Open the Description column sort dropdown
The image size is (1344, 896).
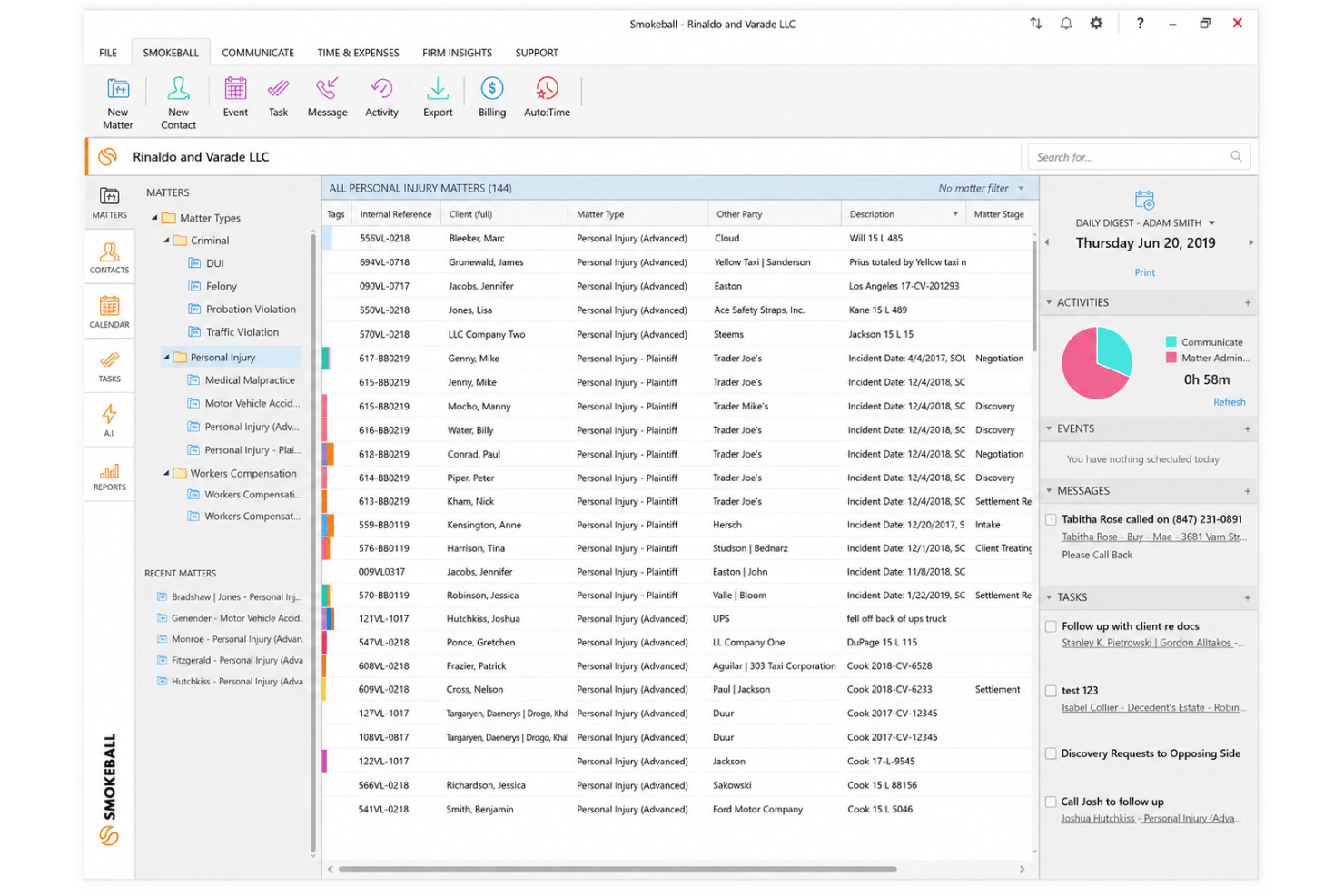[x=955, y=214]
